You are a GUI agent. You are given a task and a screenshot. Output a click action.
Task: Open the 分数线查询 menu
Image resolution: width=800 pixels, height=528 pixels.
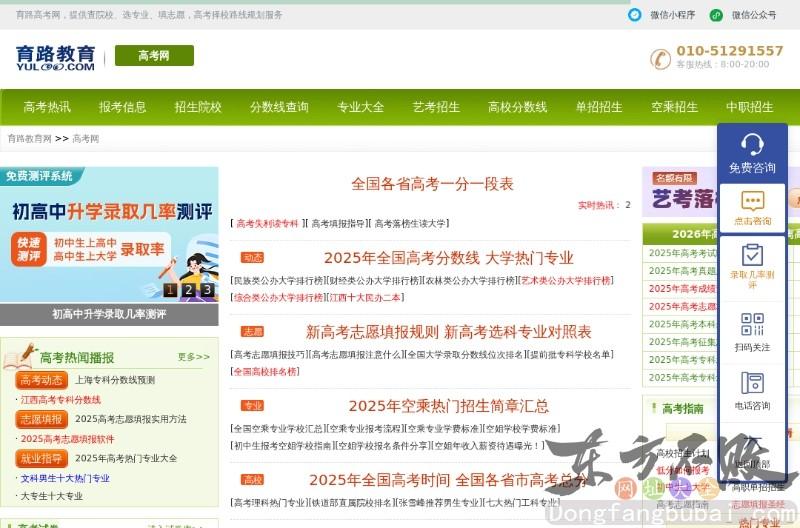coord(279,107)
